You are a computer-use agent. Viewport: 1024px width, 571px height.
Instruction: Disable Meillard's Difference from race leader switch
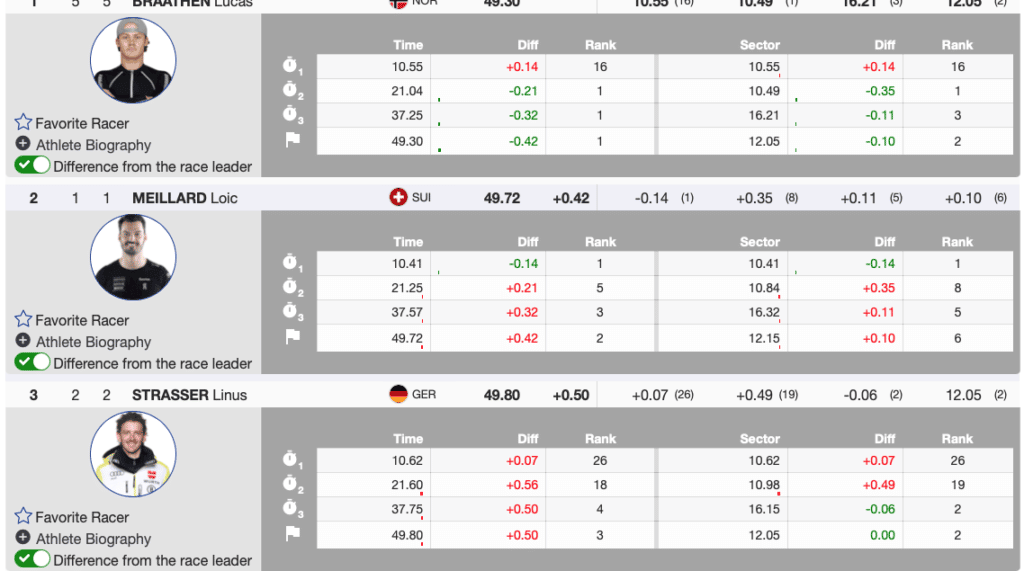[x=32, y=363]
